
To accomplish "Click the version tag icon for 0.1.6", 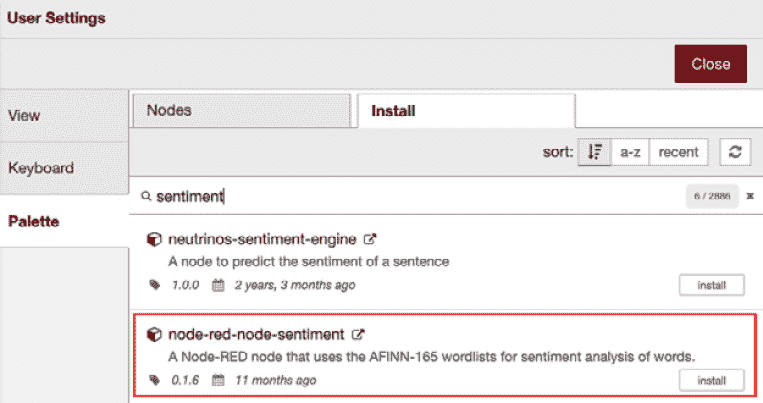I will 155,380.
